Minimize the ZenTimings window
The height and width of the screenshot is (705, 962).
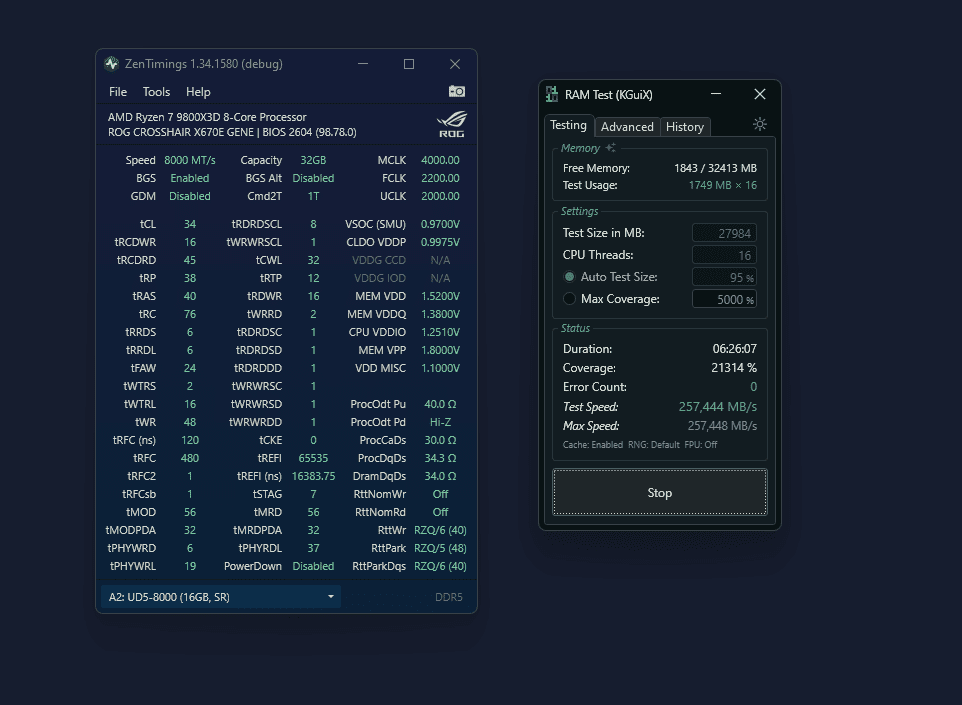point(363,64)
